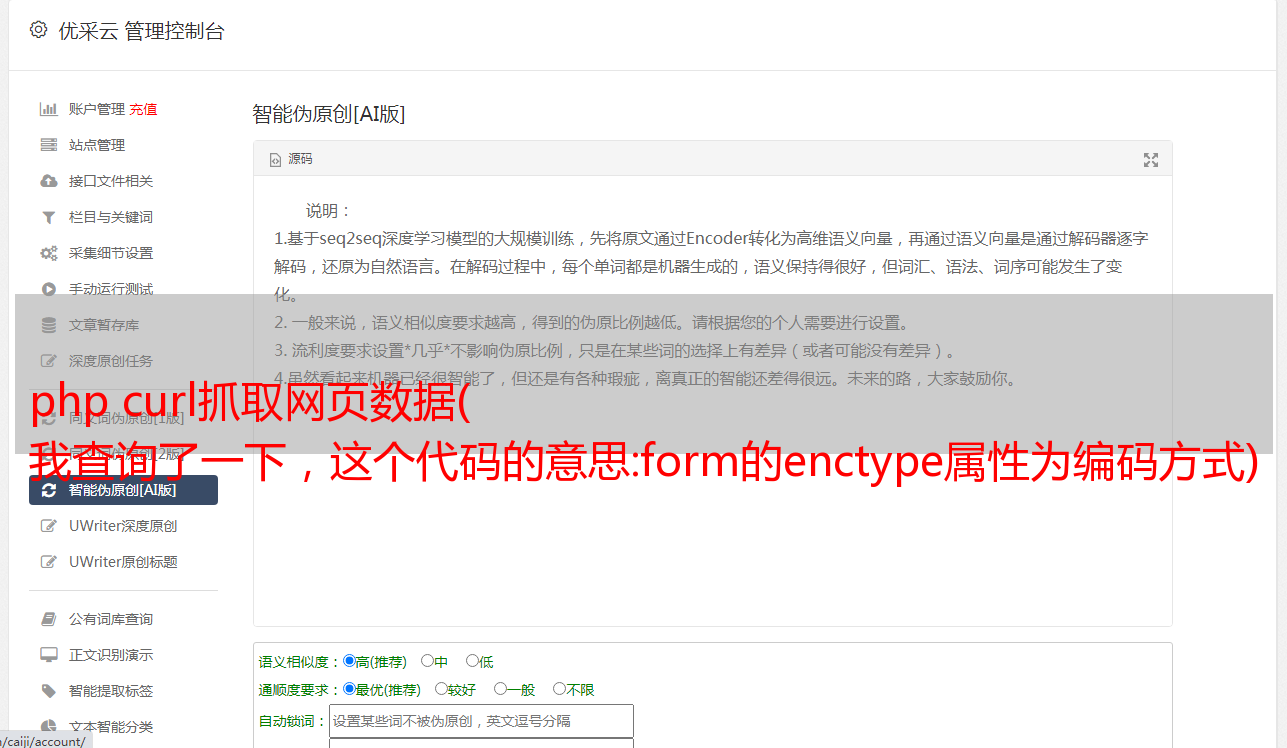Image resolution: width=1287 pixels, height=748 pixels.
Task: Click the fullscreen expand icon in editor toolbar
Action: click(1151, 160)
